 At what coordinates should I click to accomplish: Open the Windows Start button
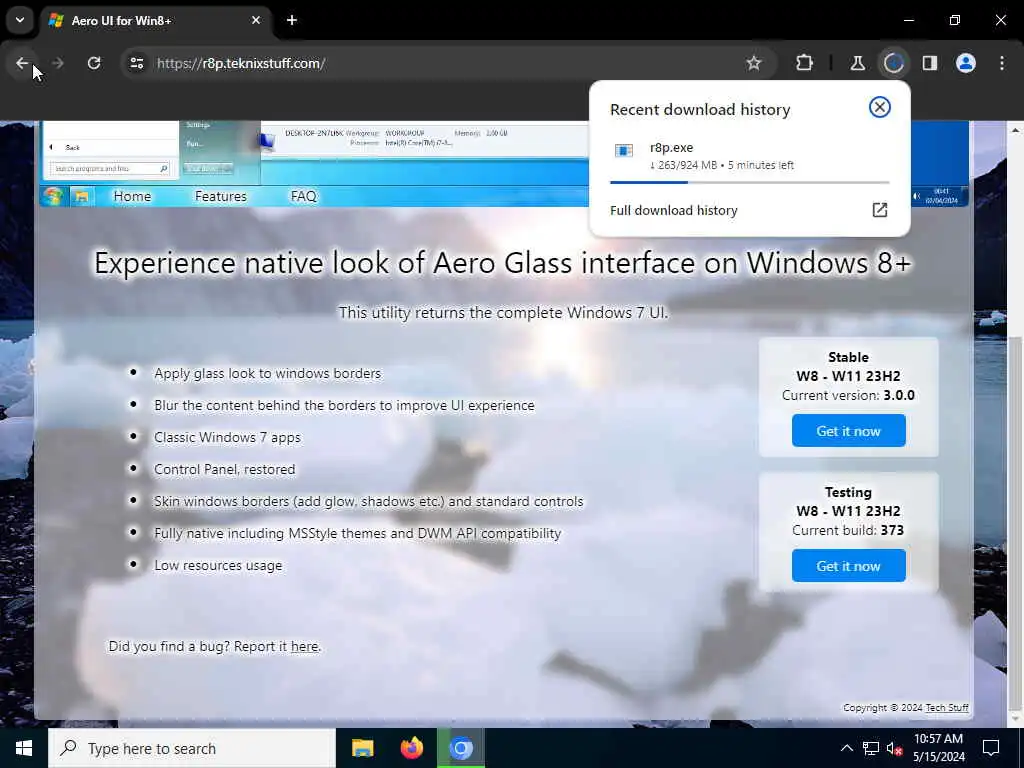24,748
